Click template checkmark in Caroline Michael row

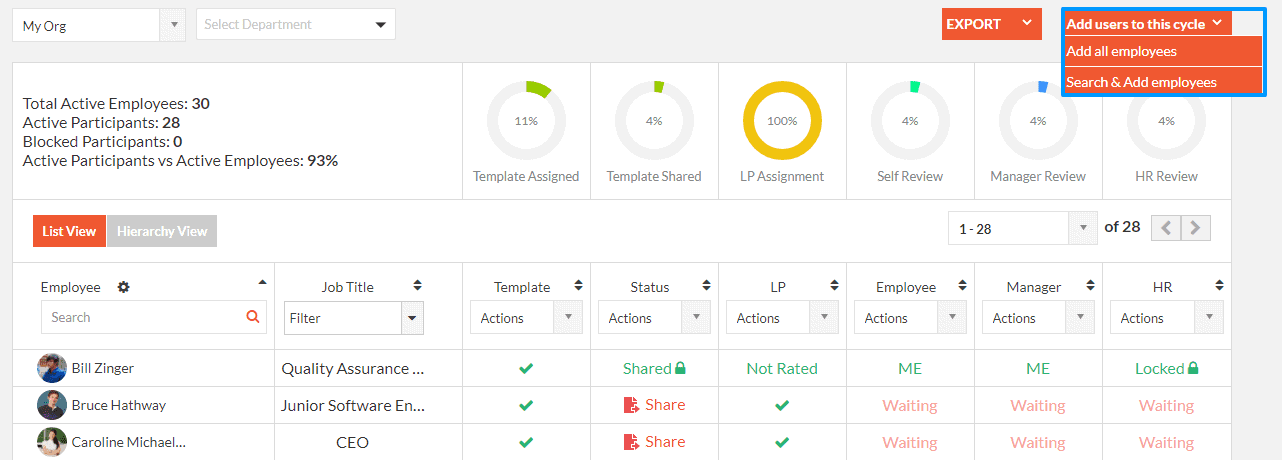(x=526, y=442)
